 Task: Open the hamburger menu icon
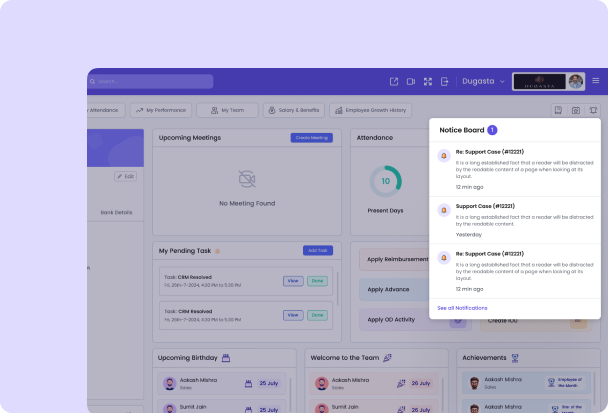(x=596, y=81)
